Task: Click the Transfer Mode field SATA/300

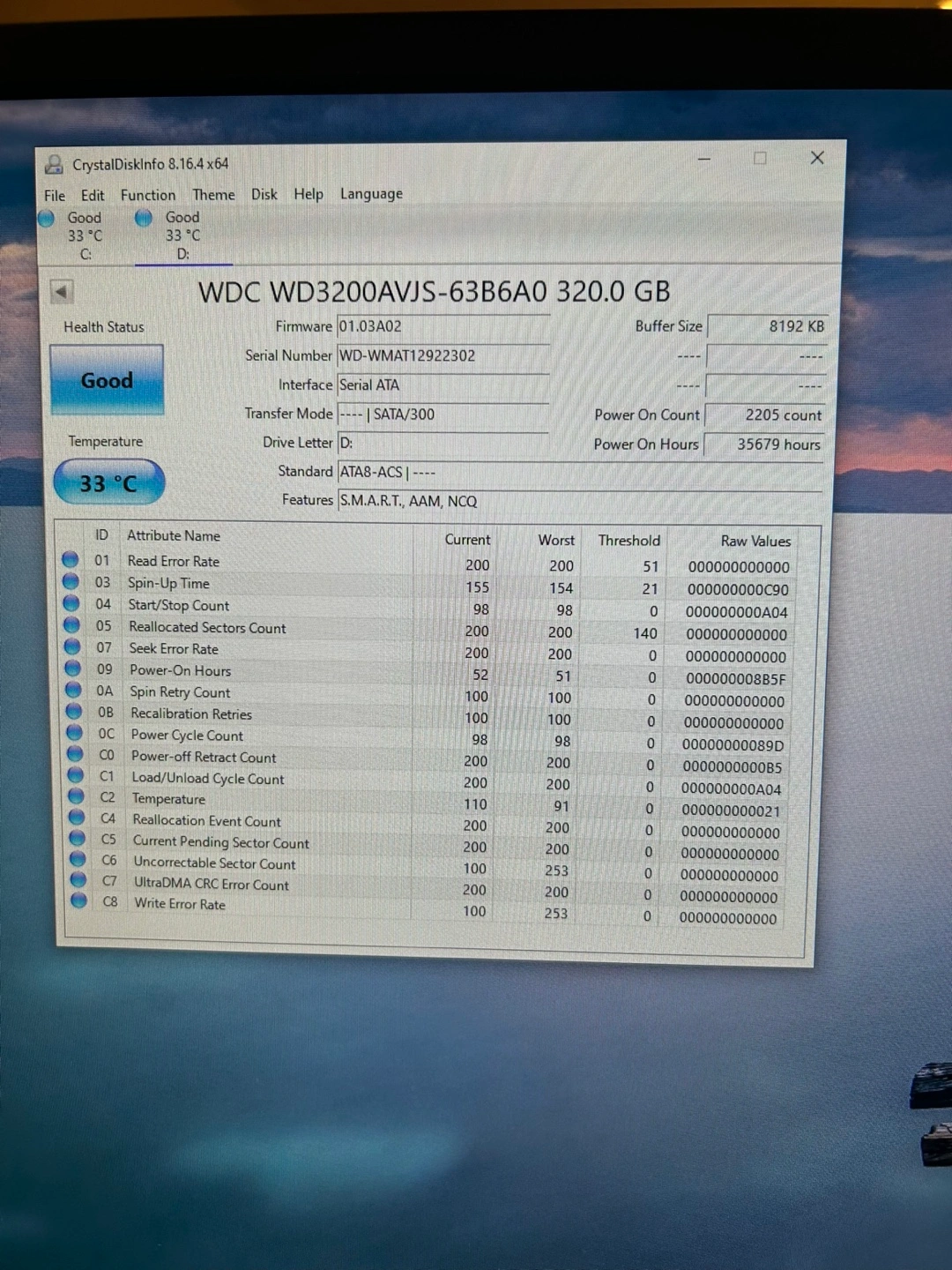Action: 443,414
